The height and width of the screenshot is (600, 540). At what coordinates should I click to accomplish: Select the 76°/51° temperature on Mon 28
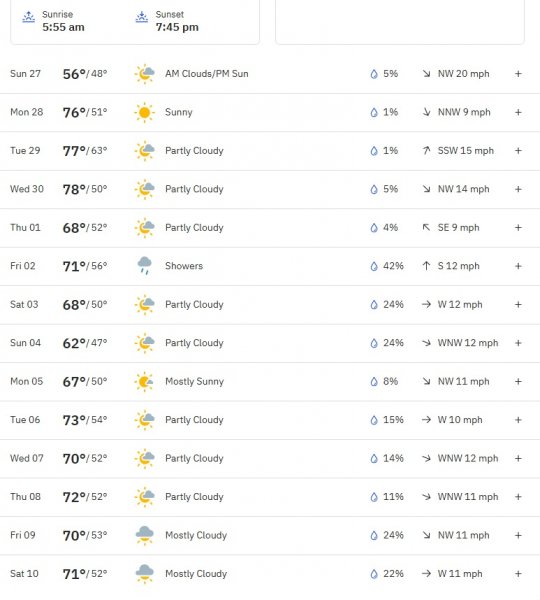click(85, 112)
